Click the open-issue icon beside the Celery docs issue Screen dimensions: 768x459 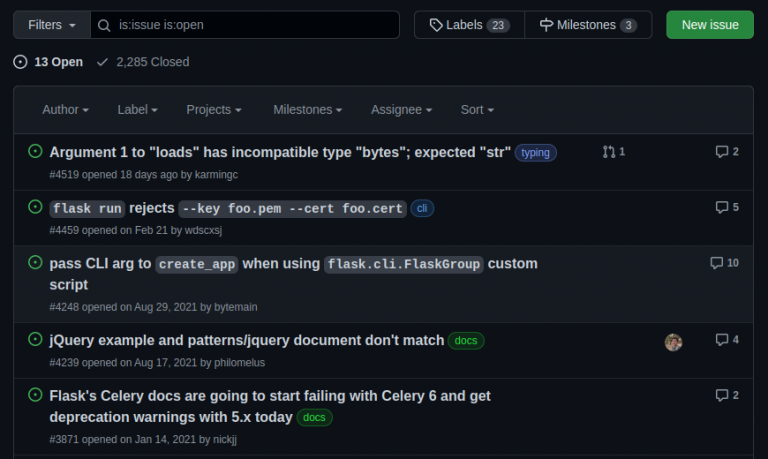[35, 395]
